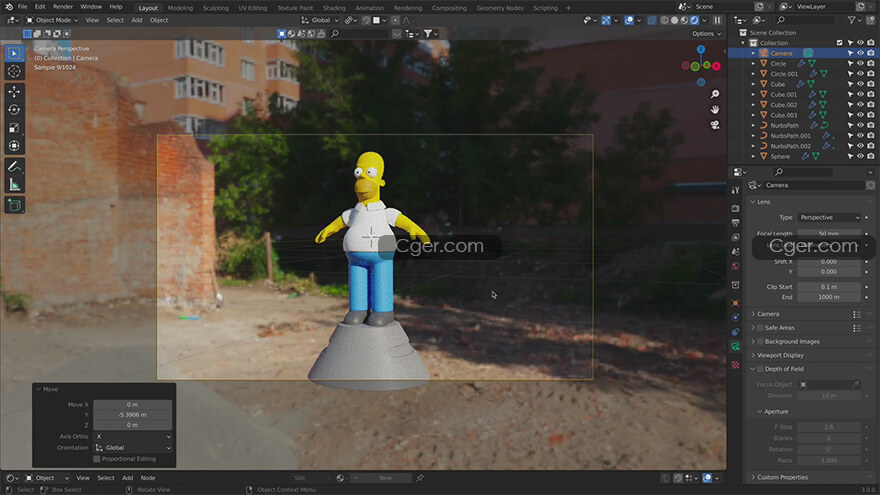Hide the NurbsPath object in viewport
The image size is (880, 495).
[x=860, y=125]
